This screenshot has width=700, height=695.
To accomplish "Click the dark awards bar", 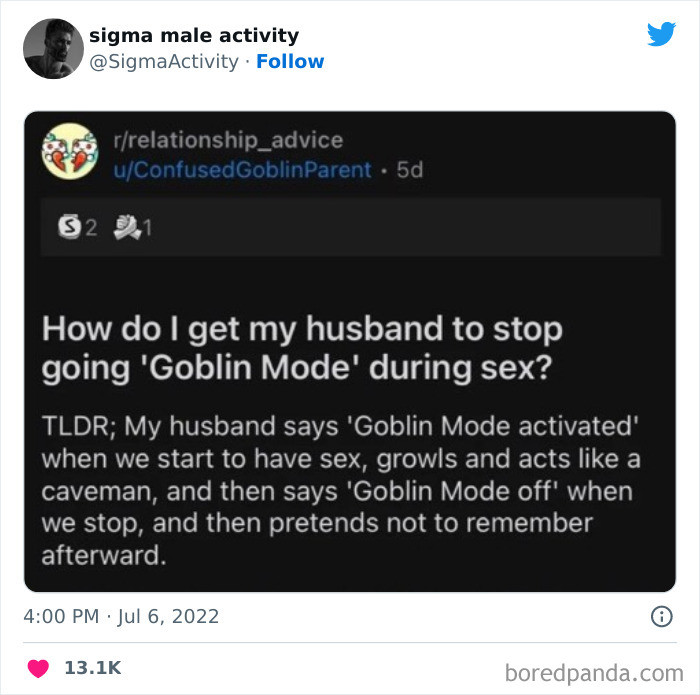I will (400, 228).
